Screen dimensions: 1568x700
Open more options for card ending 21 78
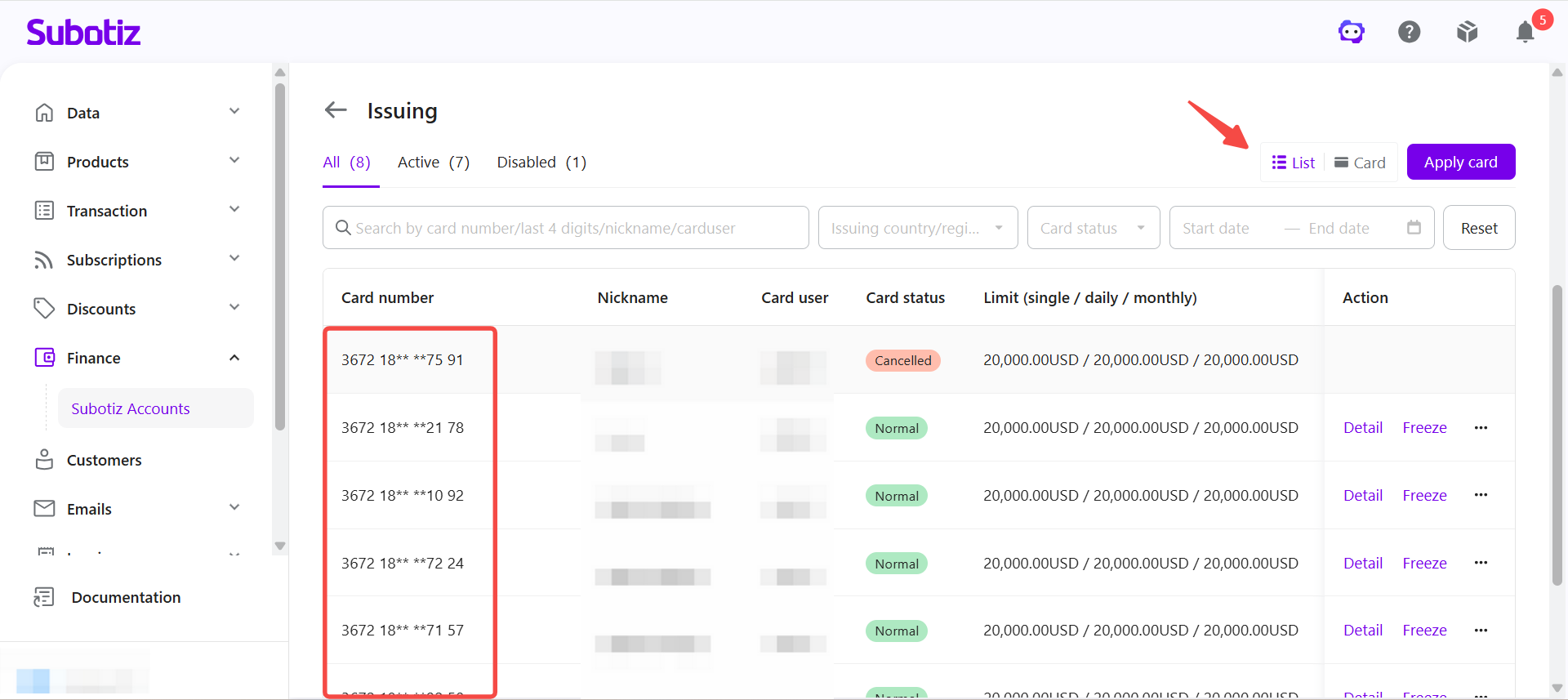[1481, 427]
